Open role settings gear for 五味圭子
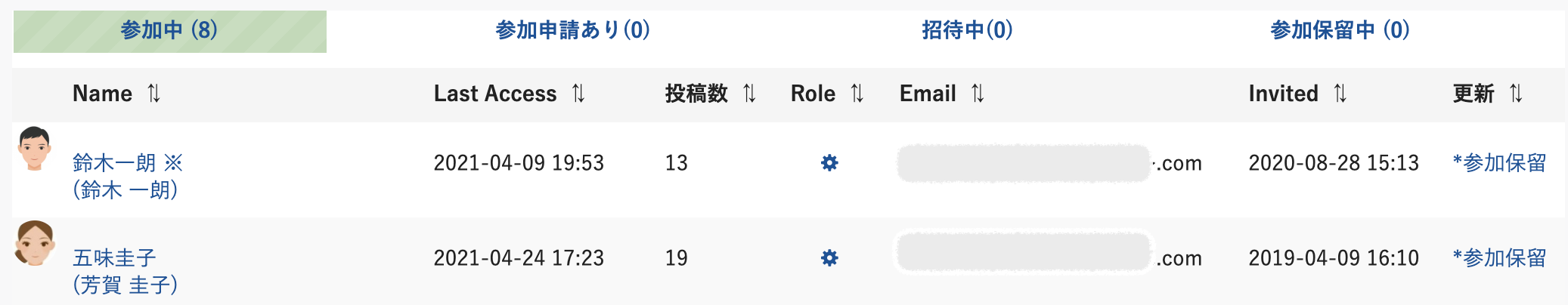This screenshot has width=1568, height=305. coord(829,258)
